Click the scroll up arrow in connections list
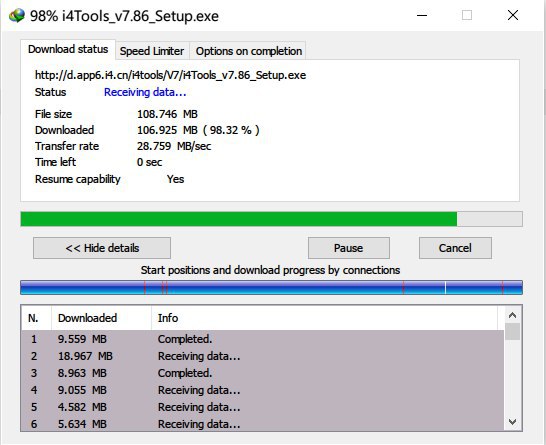The width and height of the screenshot is (546, 445). point(512,315)
